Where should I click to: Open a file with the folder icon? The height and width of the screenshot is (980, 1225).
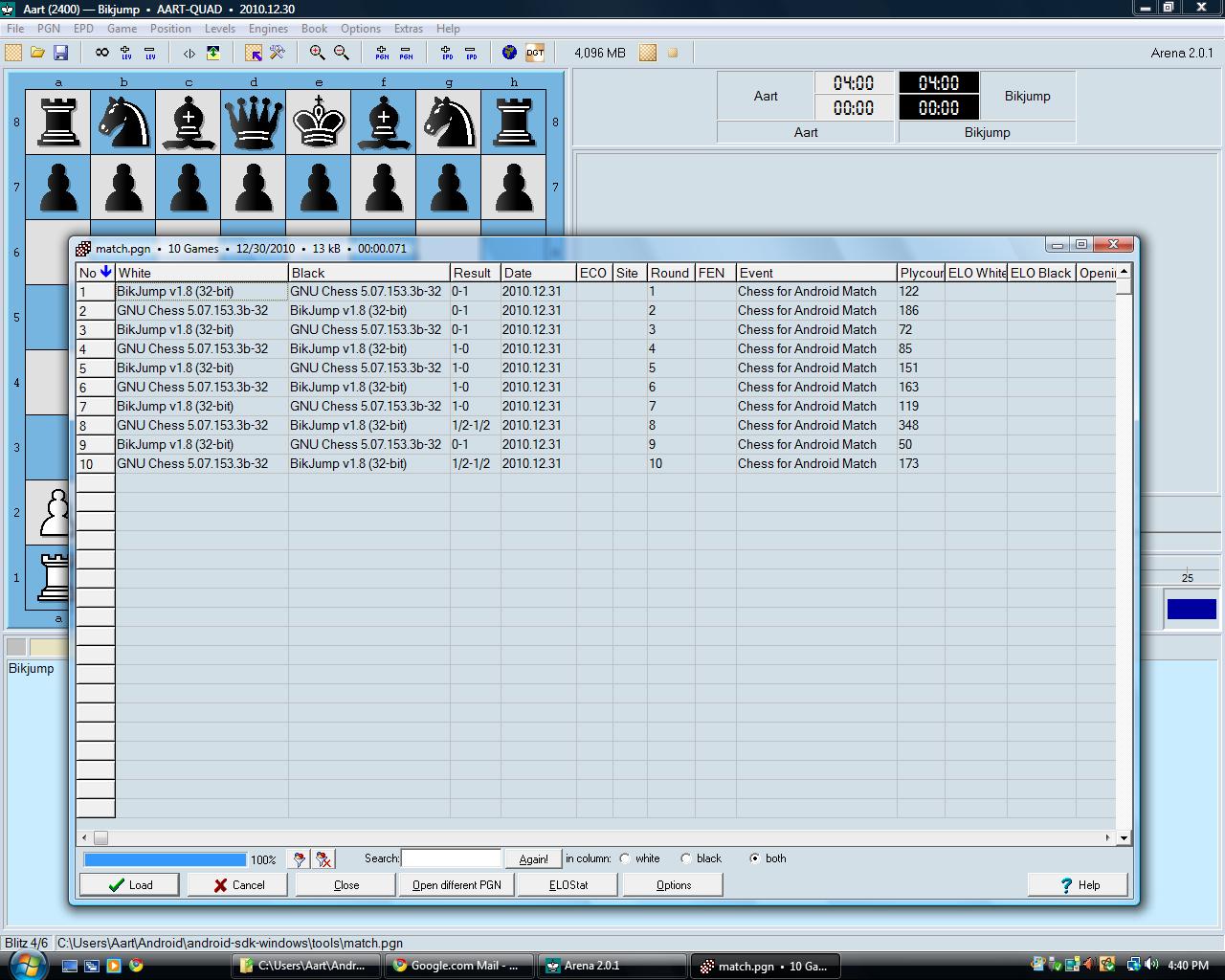[37, 53]
